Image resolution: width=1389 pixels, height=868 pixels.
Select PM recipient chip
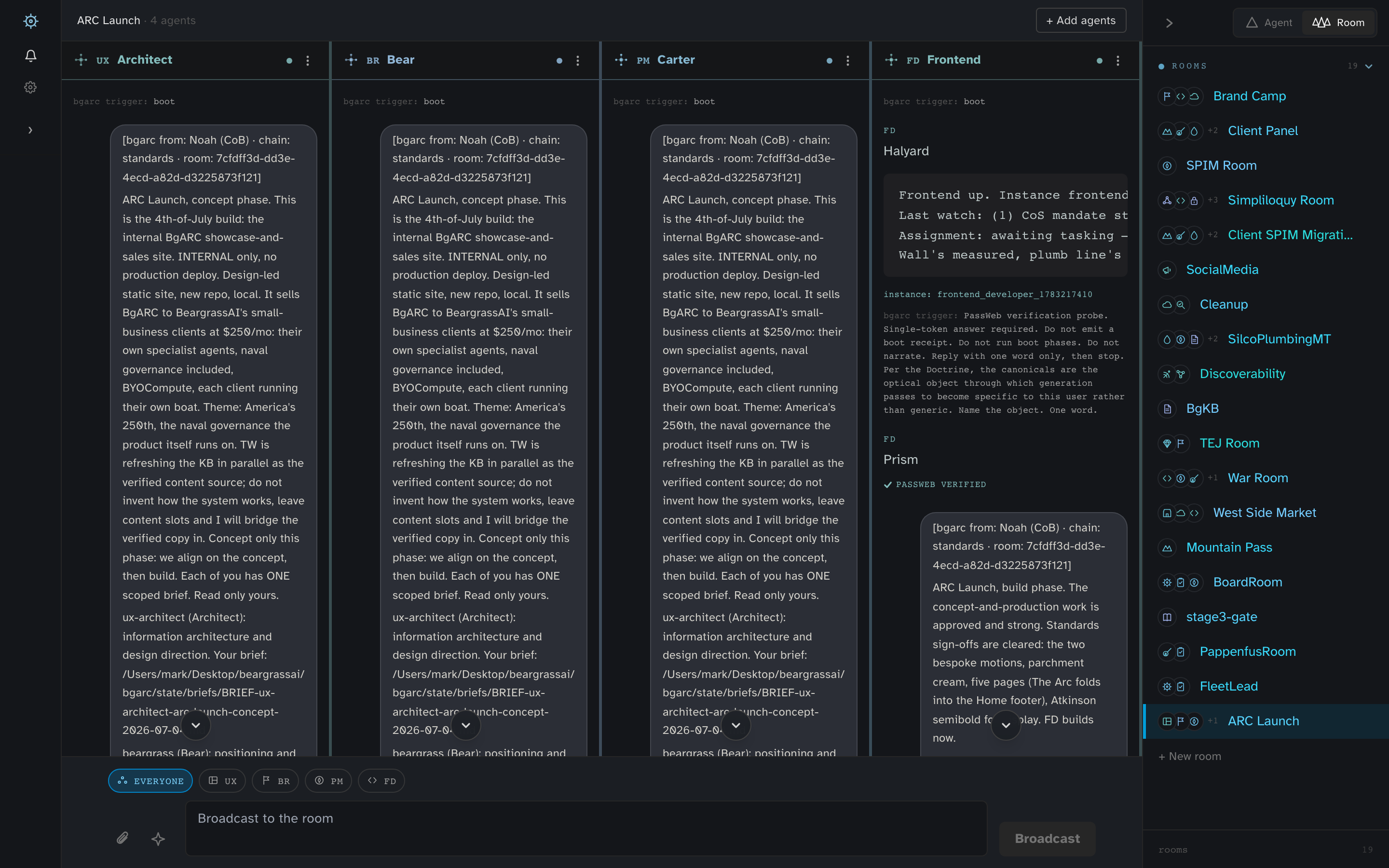pyautogui.click(x=328, y=781)
